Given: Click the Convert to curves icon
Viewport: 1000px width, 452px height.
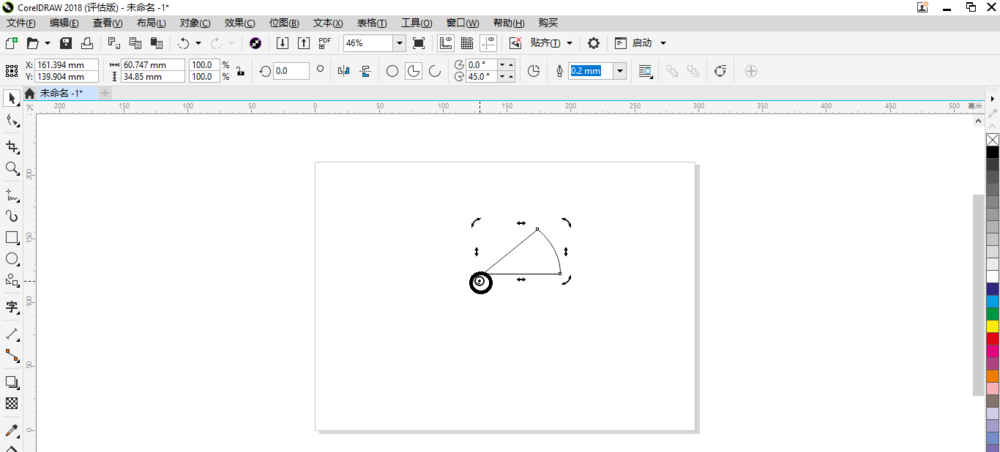Looking at the screenshot, I should [x=720, y=71].
